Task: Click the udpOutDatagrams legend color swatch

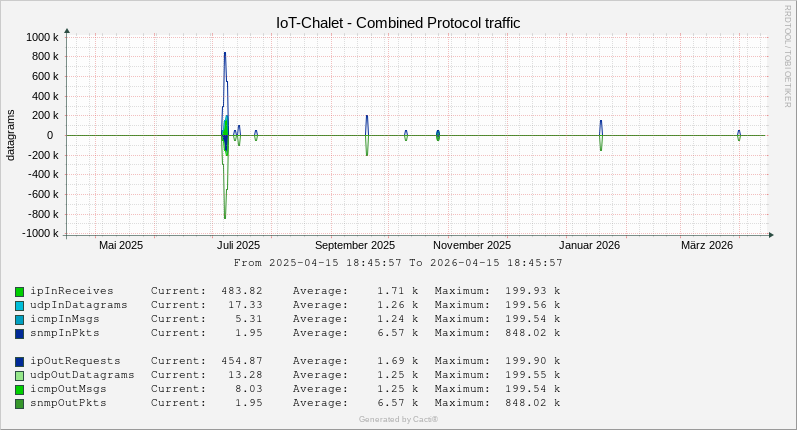Action: coord(19,375)
